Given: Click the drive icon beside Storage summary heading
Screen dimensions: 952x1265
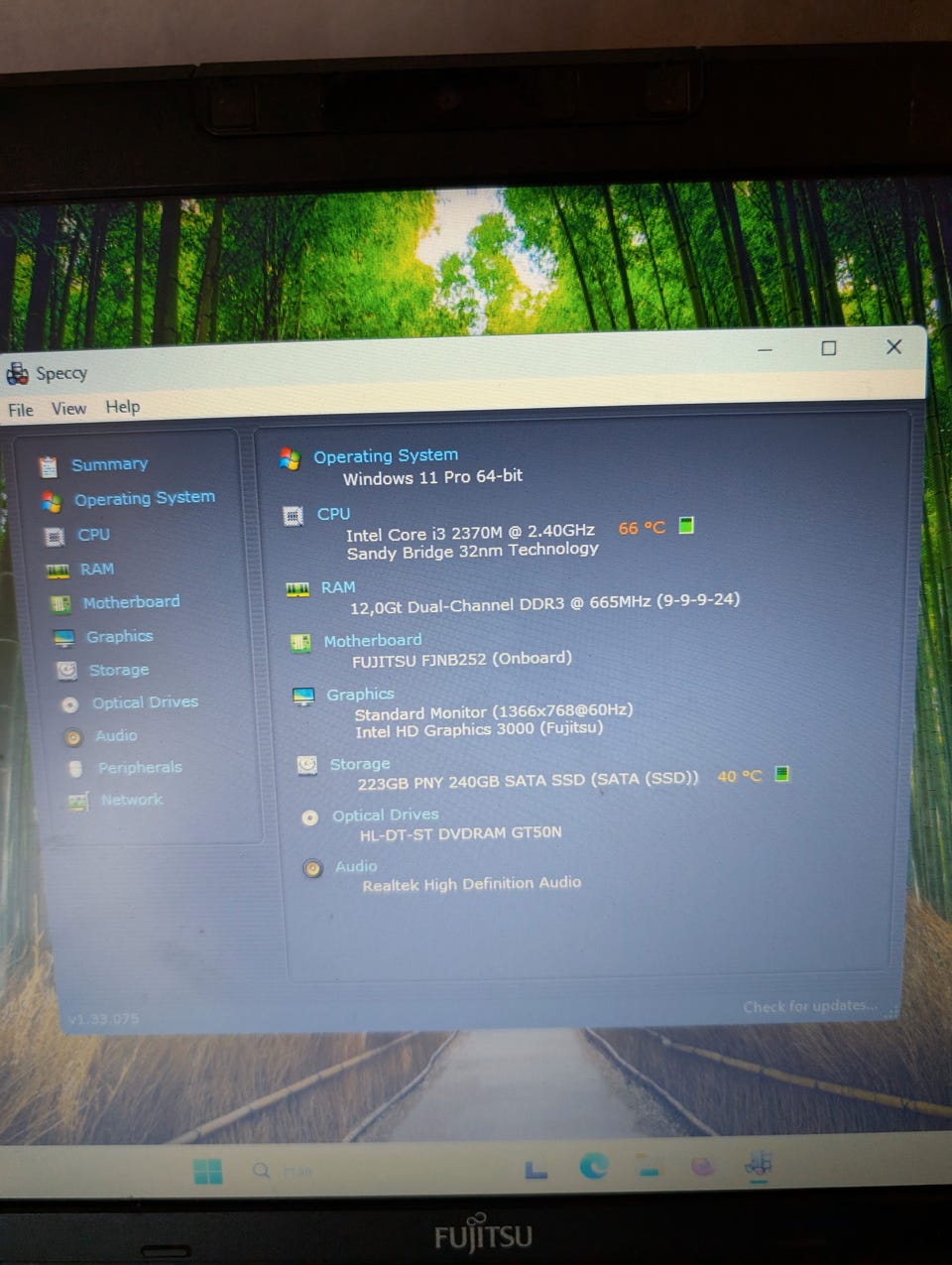Looking at the screenshot, I should 307,765.
